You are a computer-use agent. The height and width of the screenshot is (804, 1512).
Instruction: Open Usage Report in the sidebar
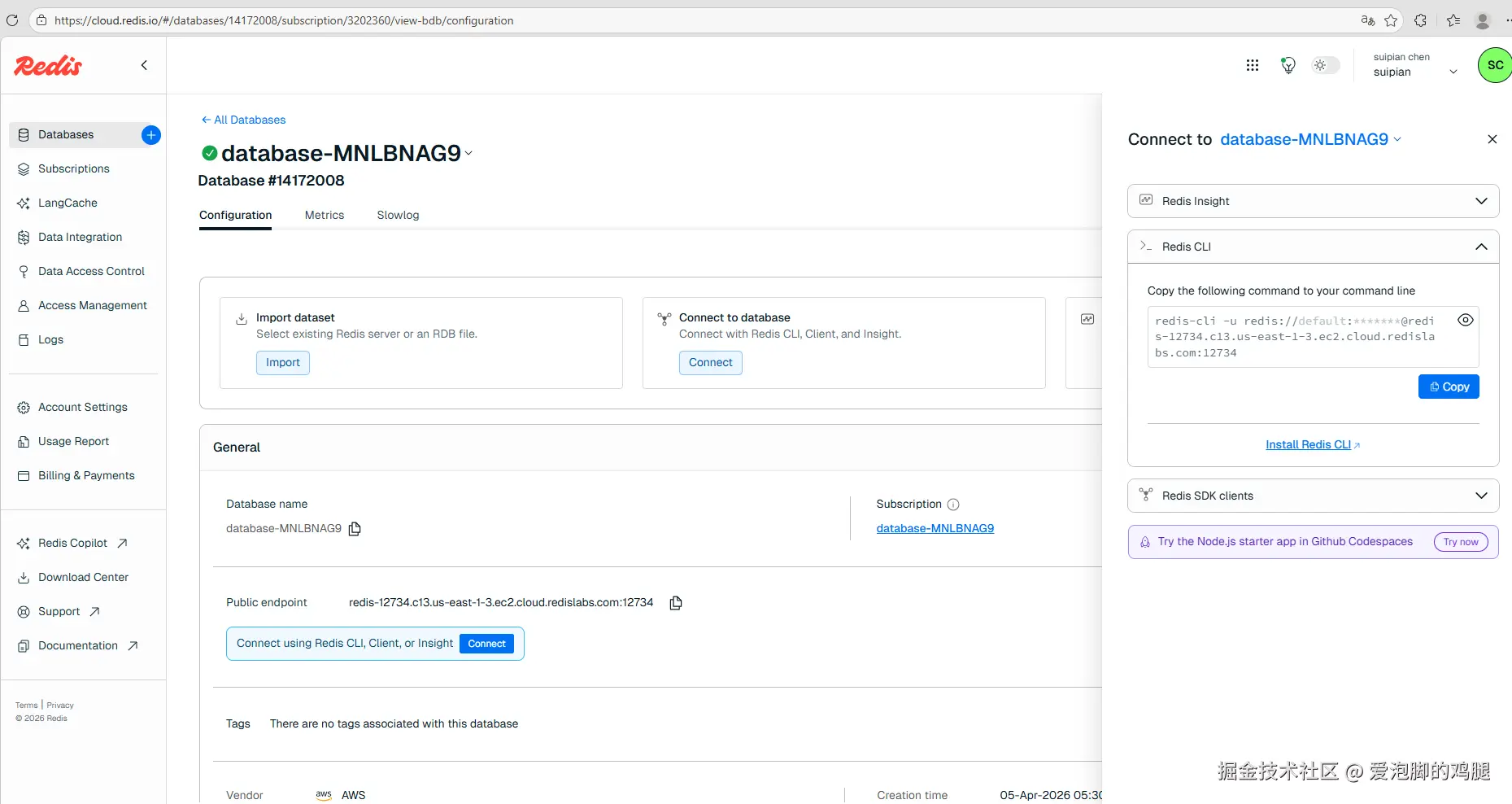[x=73, y=442]
